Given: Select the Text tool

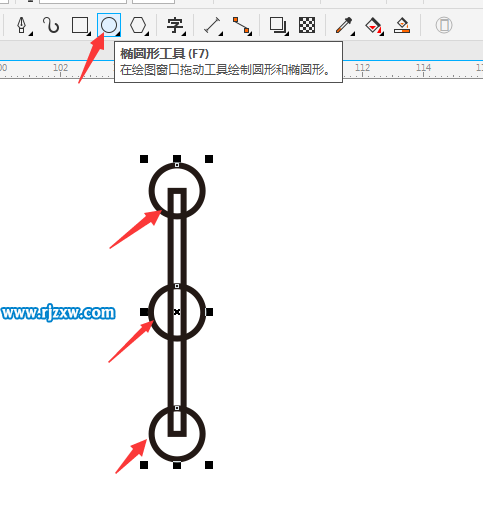Looking at the screenshot, I should pos(175,25).
